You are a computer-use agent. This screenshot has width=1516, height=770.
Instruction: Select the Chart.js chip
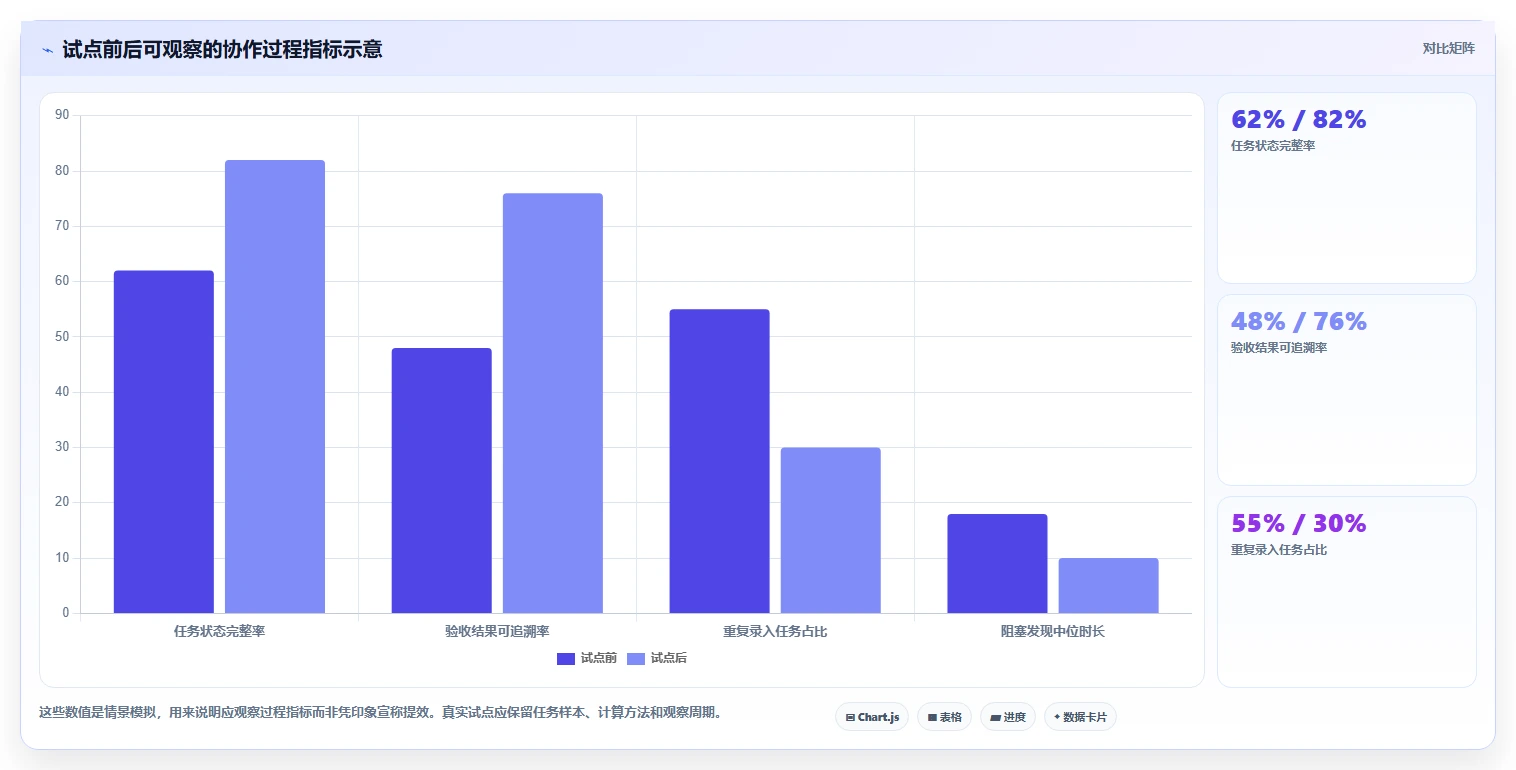872,717
